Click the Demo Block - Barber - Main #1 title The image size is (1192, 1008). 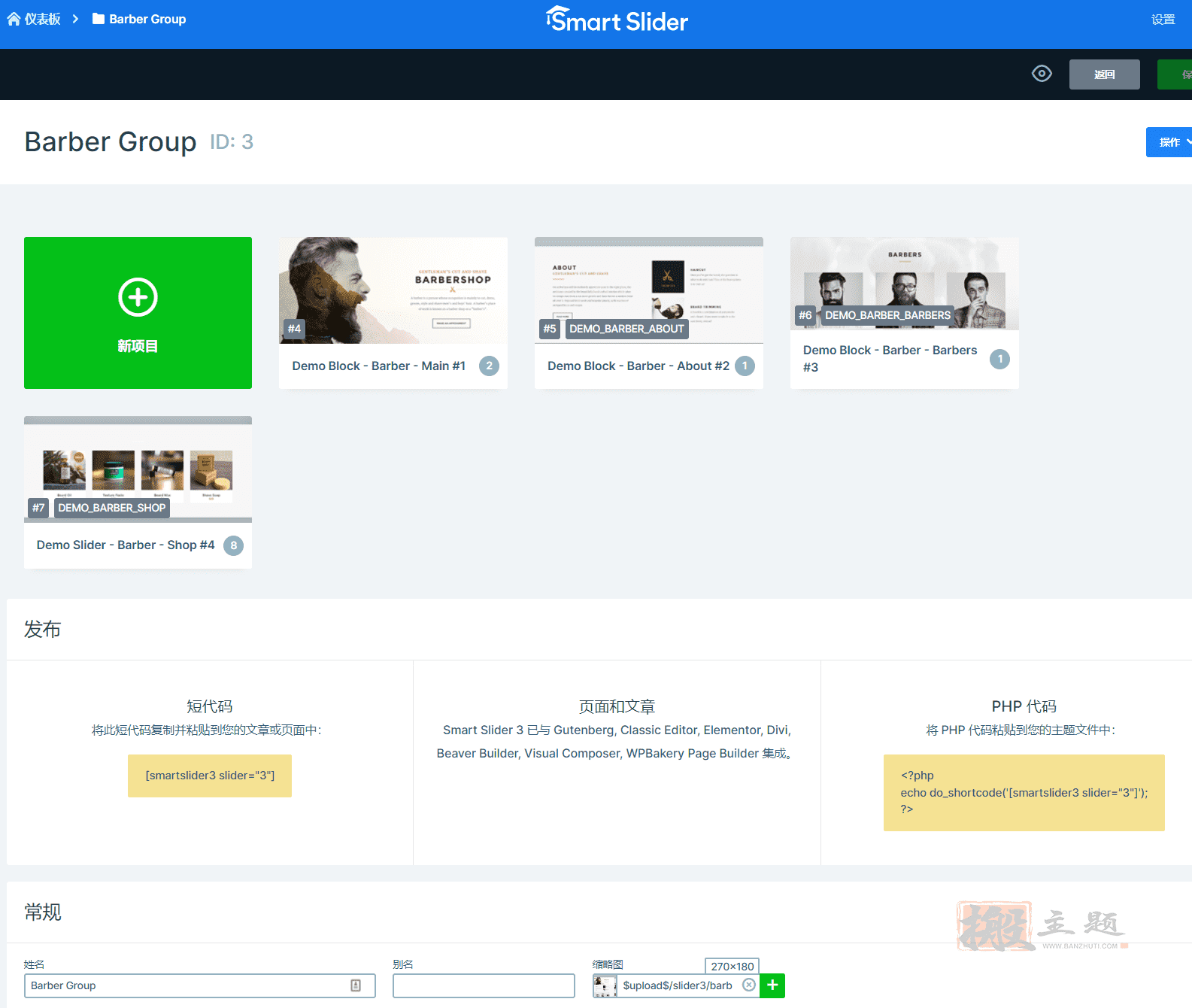point(379,366)
